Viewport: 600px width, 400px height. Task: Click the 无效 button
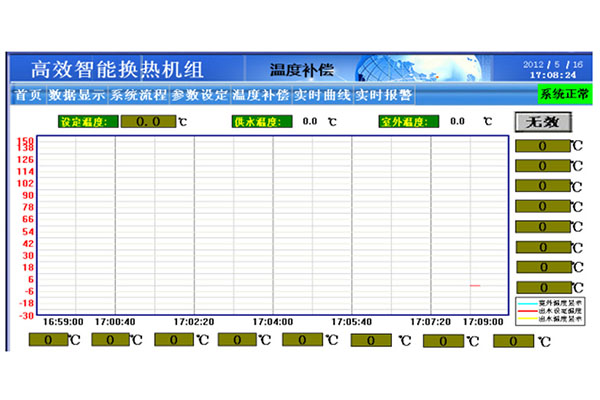[543, 122]
